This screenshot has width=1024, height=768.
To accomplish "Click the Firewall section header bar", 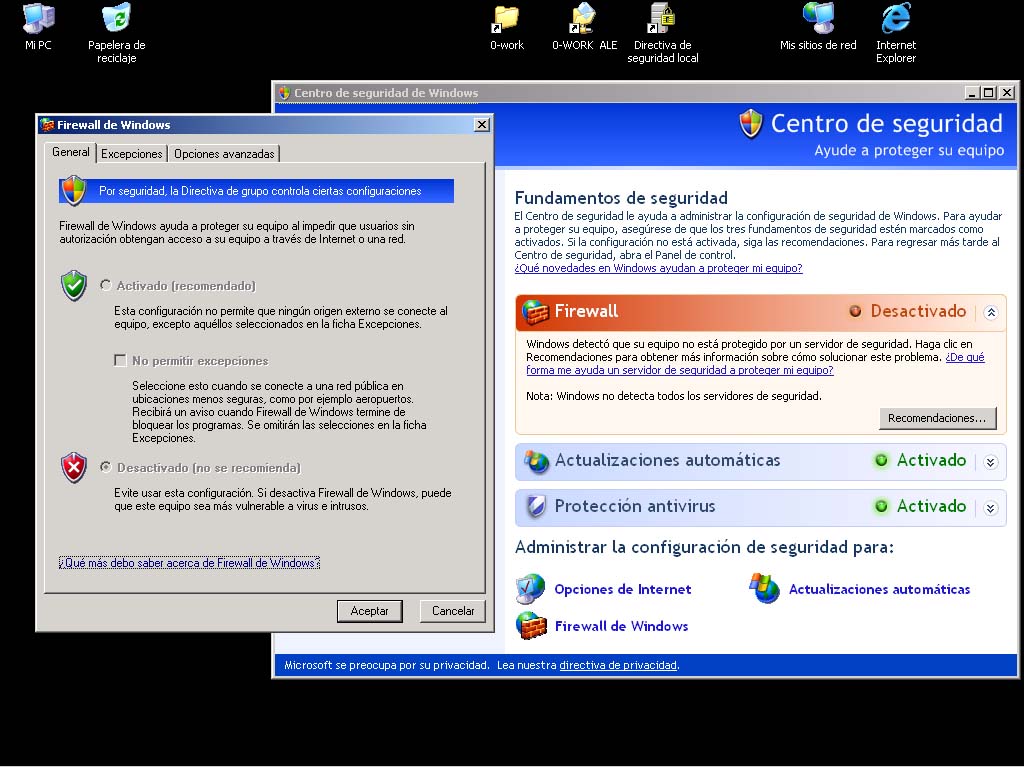I will pos(760,312).
